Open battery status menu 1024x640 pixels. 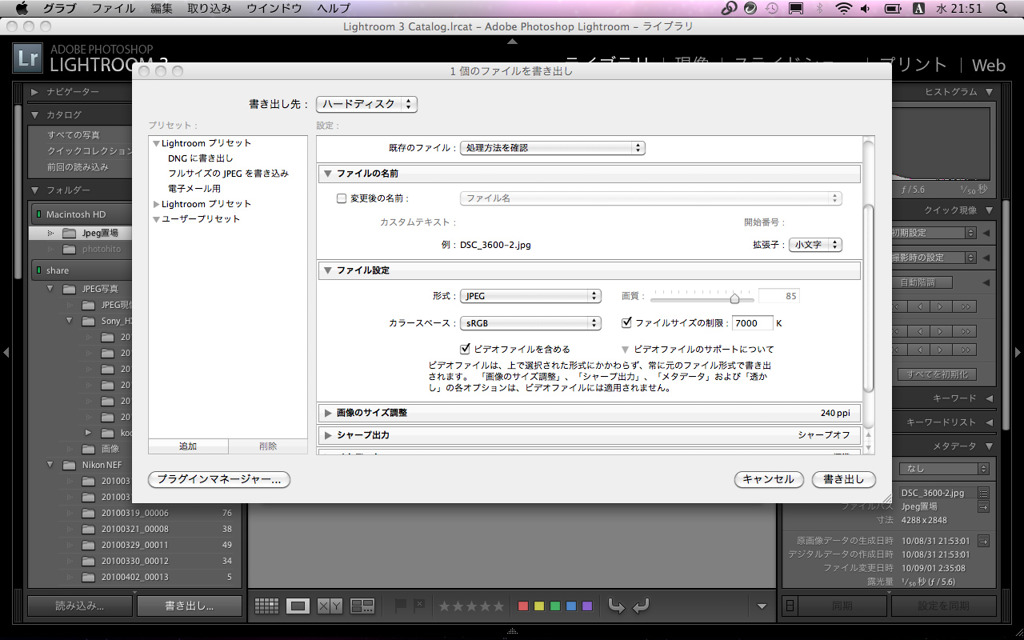(x=892, y=8)
